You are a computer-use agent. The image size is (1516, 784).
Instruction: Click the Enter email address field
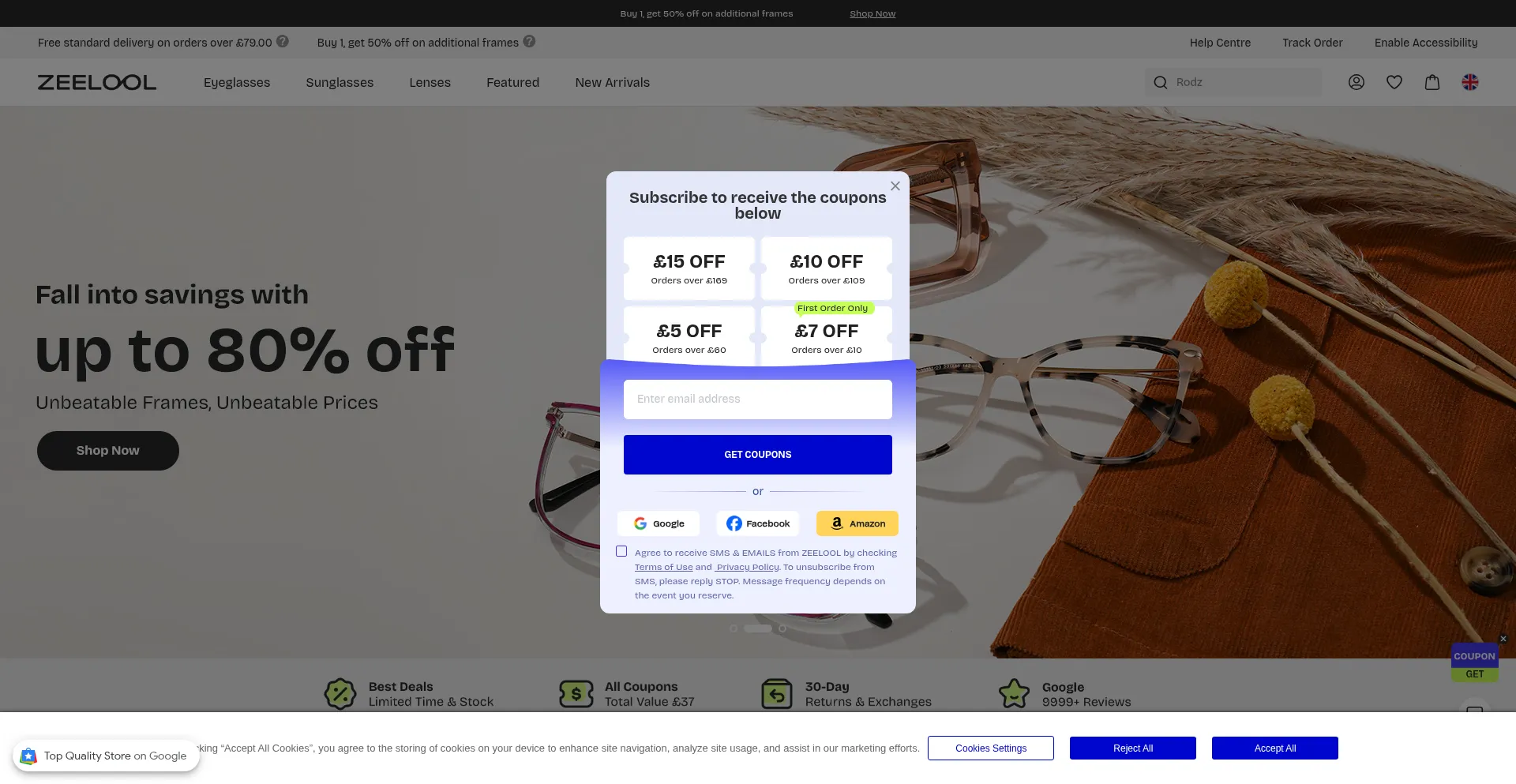coord(758,400)
